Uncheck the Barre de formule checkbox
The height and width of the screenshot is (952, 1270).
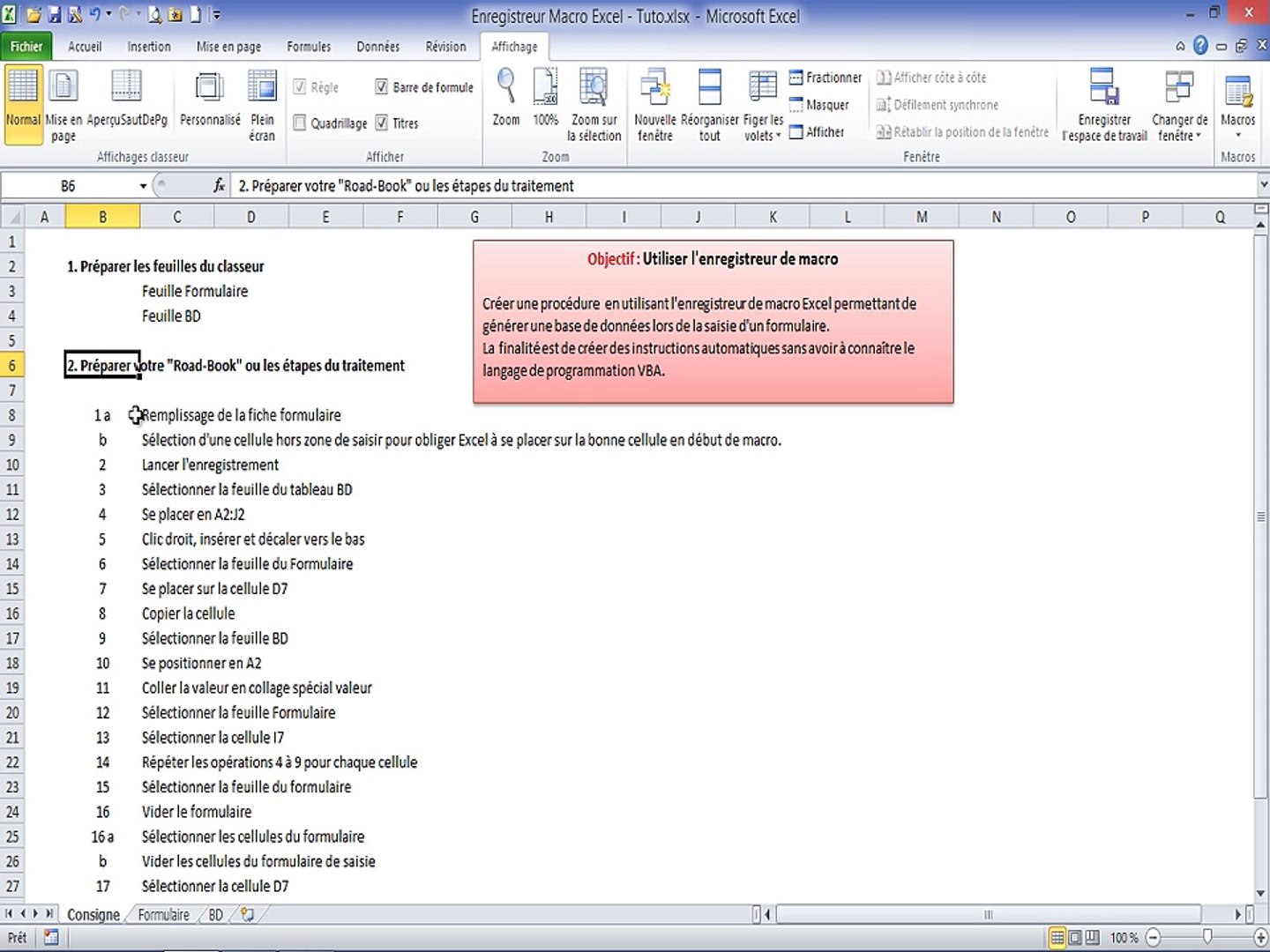(382, 86)
